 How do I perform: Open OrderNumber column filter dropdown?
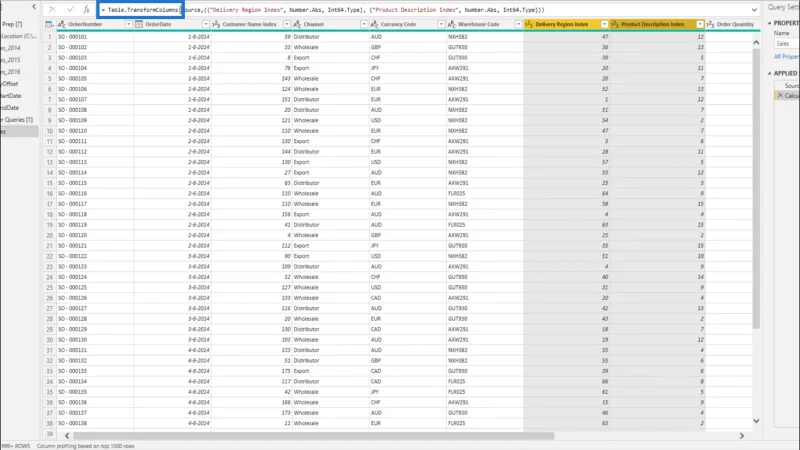point(129,24)
